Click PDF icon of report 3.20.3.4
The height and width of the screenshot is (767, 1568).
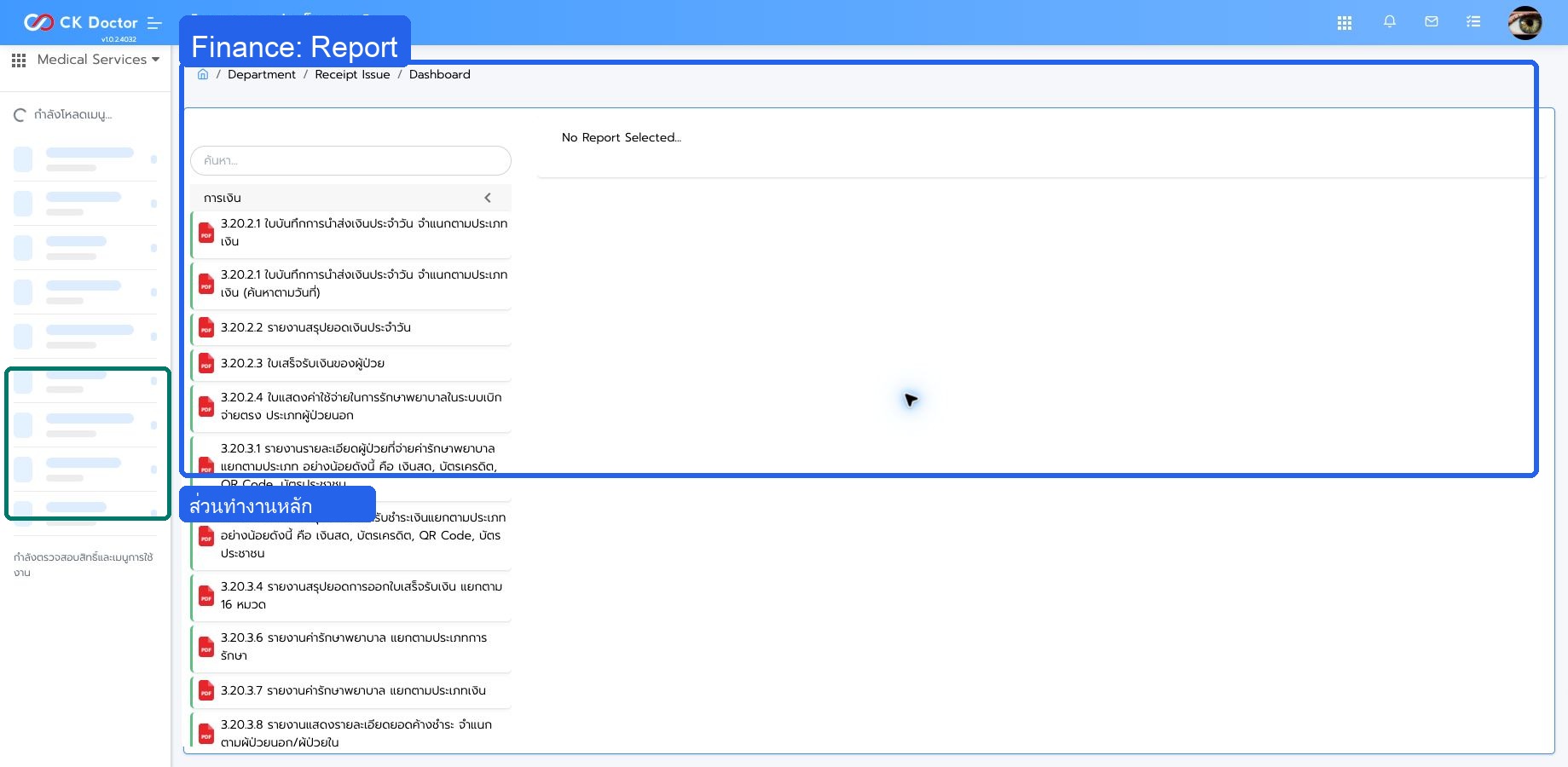point(206,596)
